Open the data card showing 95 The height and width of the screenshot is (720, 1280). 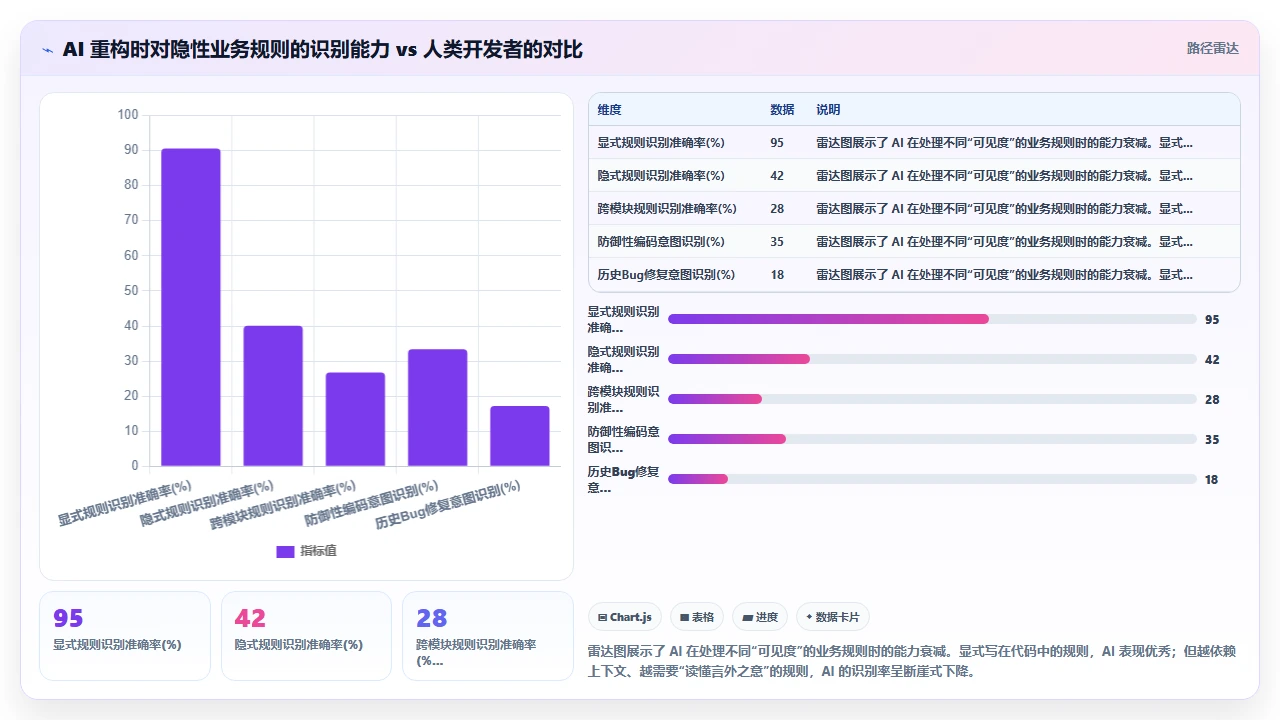pos(125,636)
